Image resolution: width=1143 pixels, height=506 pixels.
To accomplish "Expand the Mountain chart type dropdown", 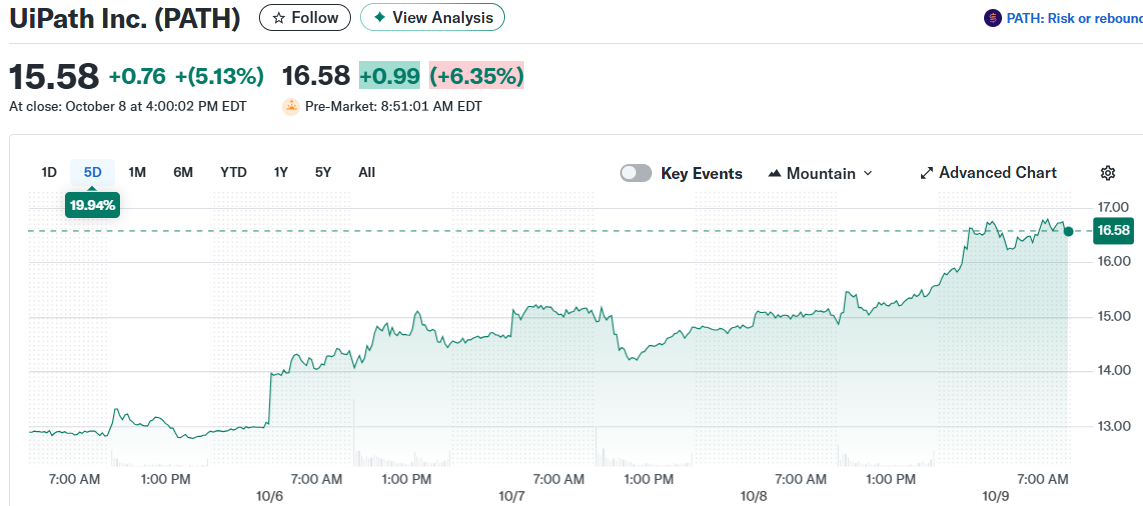I will tap(867, 173).
